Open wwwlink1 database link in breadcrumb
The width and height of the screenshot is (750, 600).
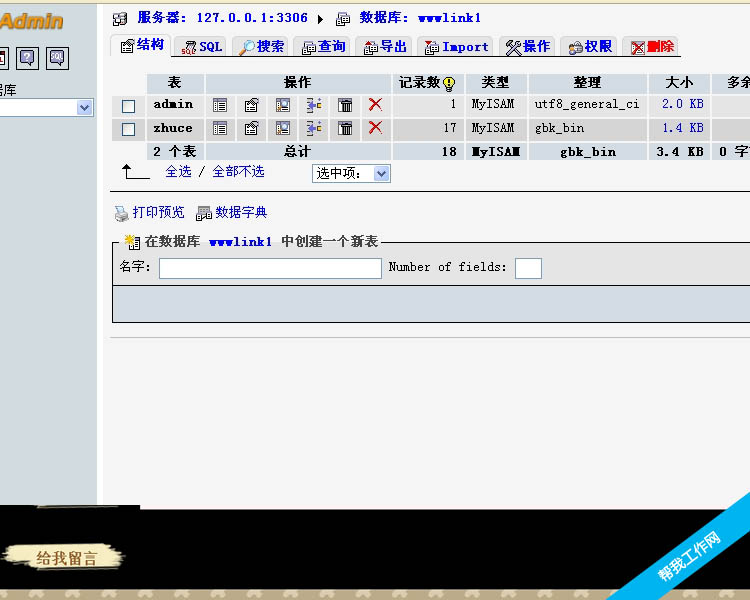pyautogui.click(x=449, y=18)
